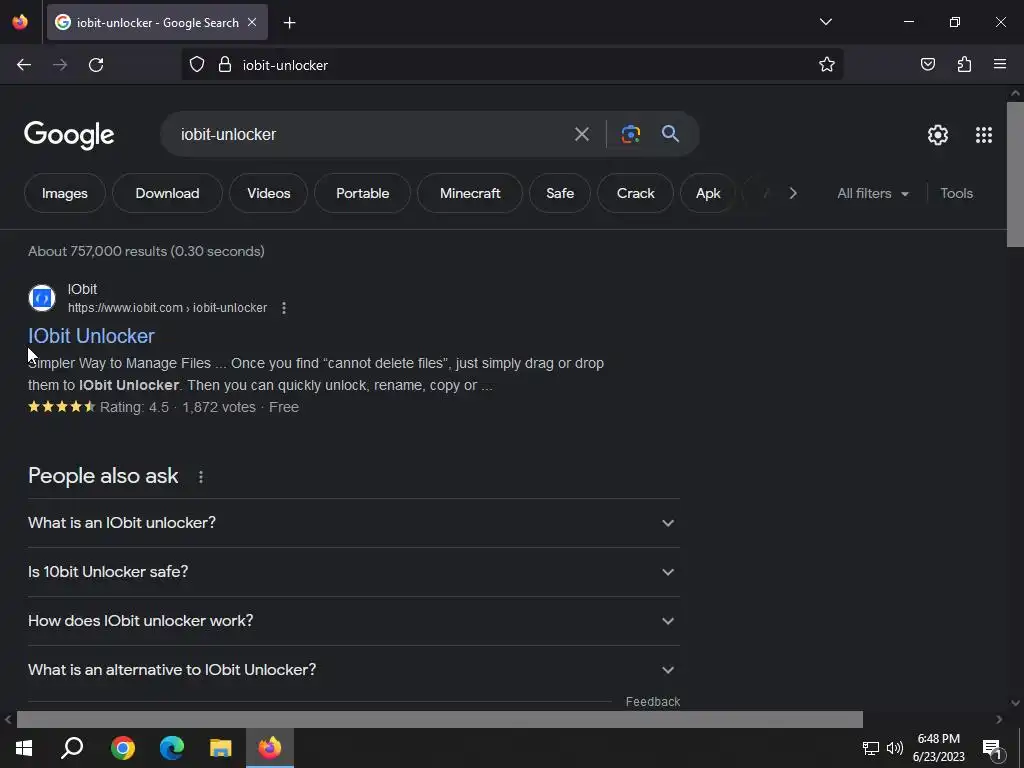Reload the page with the refresh icon
1024x768 pixels.
(96, 65)
